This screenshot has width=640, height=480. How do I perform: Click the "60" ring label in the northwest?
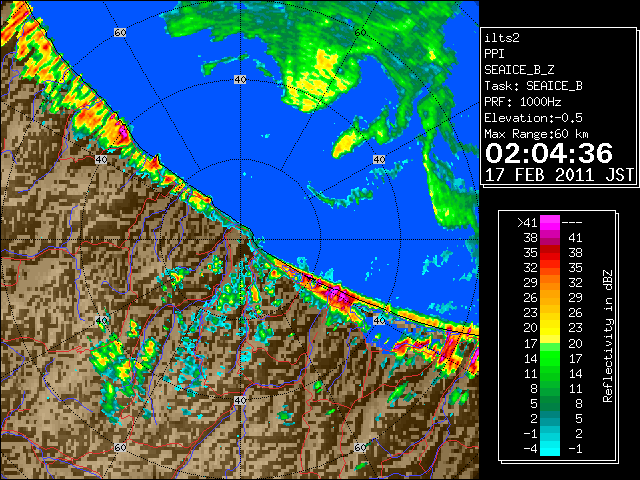(120, 32)
